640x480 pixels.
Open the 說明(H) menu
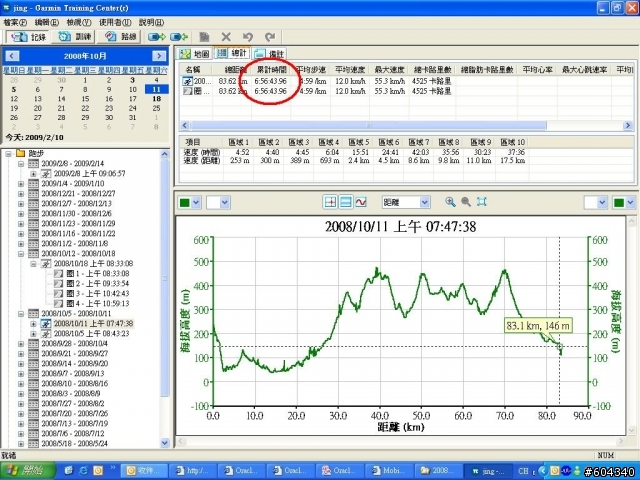151,22
